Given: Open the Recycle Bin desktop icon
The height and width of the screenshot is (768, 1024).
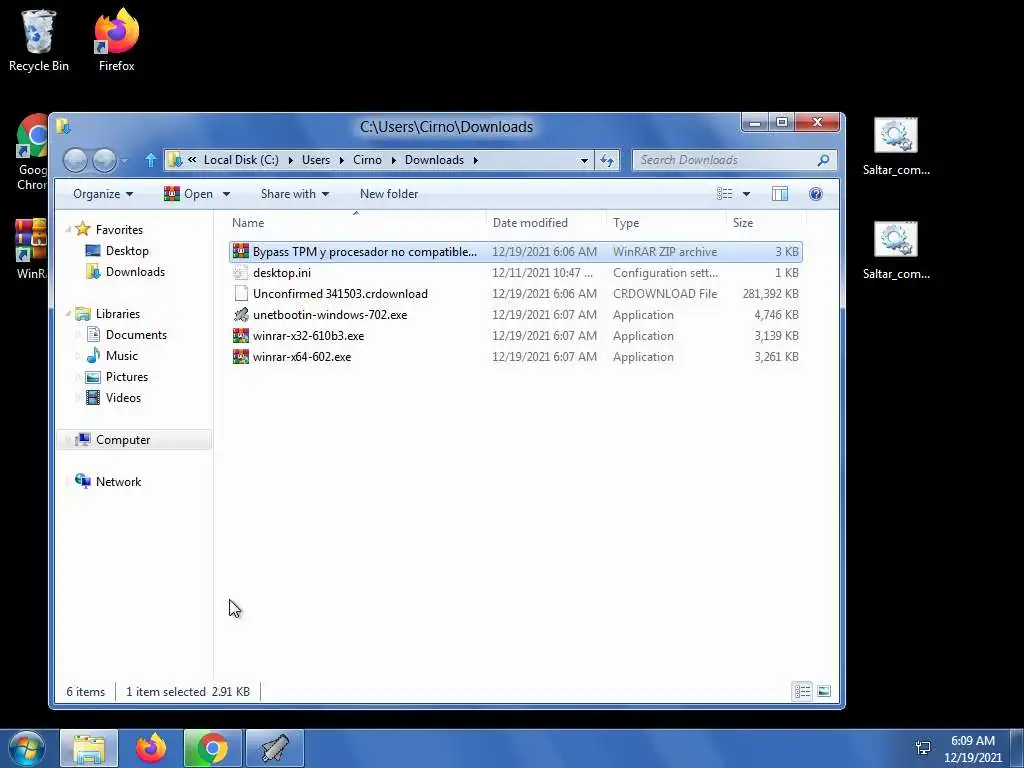Looking at the screenshot, I should (x=39, y=40).
